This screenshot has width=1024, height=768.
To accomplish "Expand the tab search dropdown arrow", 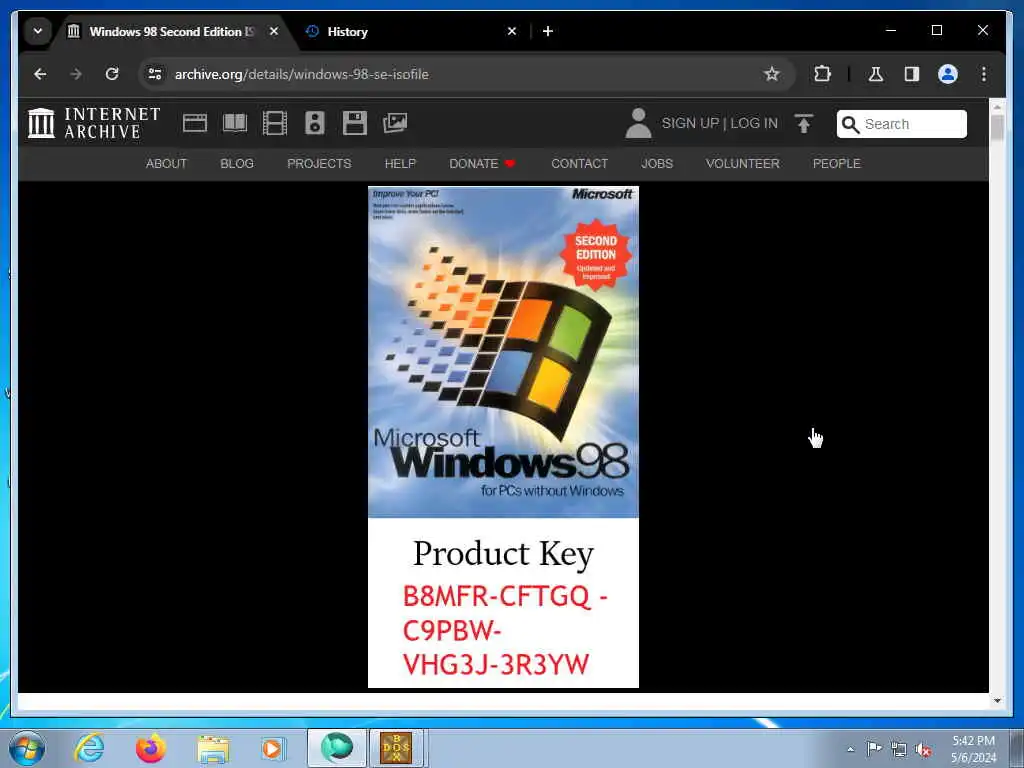I will (x=38, y=31).
